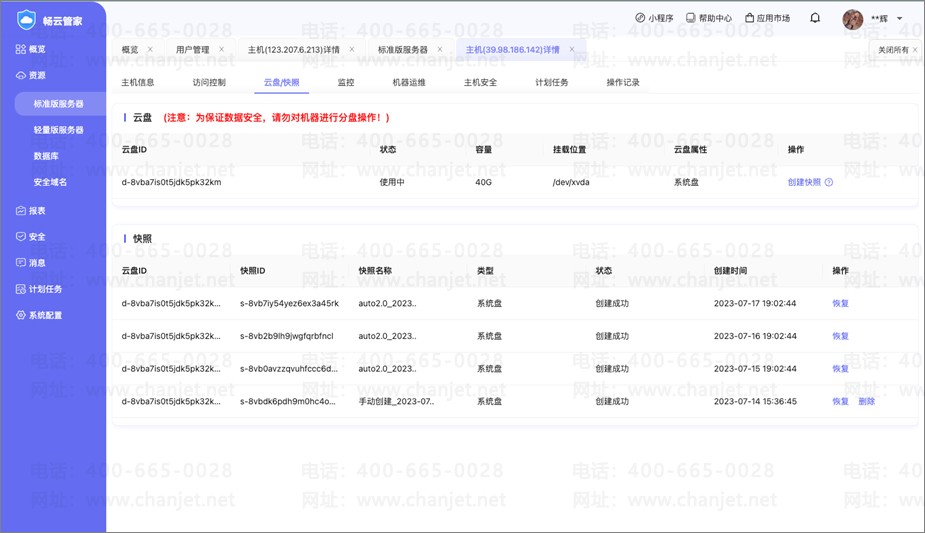
Task: Open 报表 reports in sidebar
Action: (x=37, y=211)
